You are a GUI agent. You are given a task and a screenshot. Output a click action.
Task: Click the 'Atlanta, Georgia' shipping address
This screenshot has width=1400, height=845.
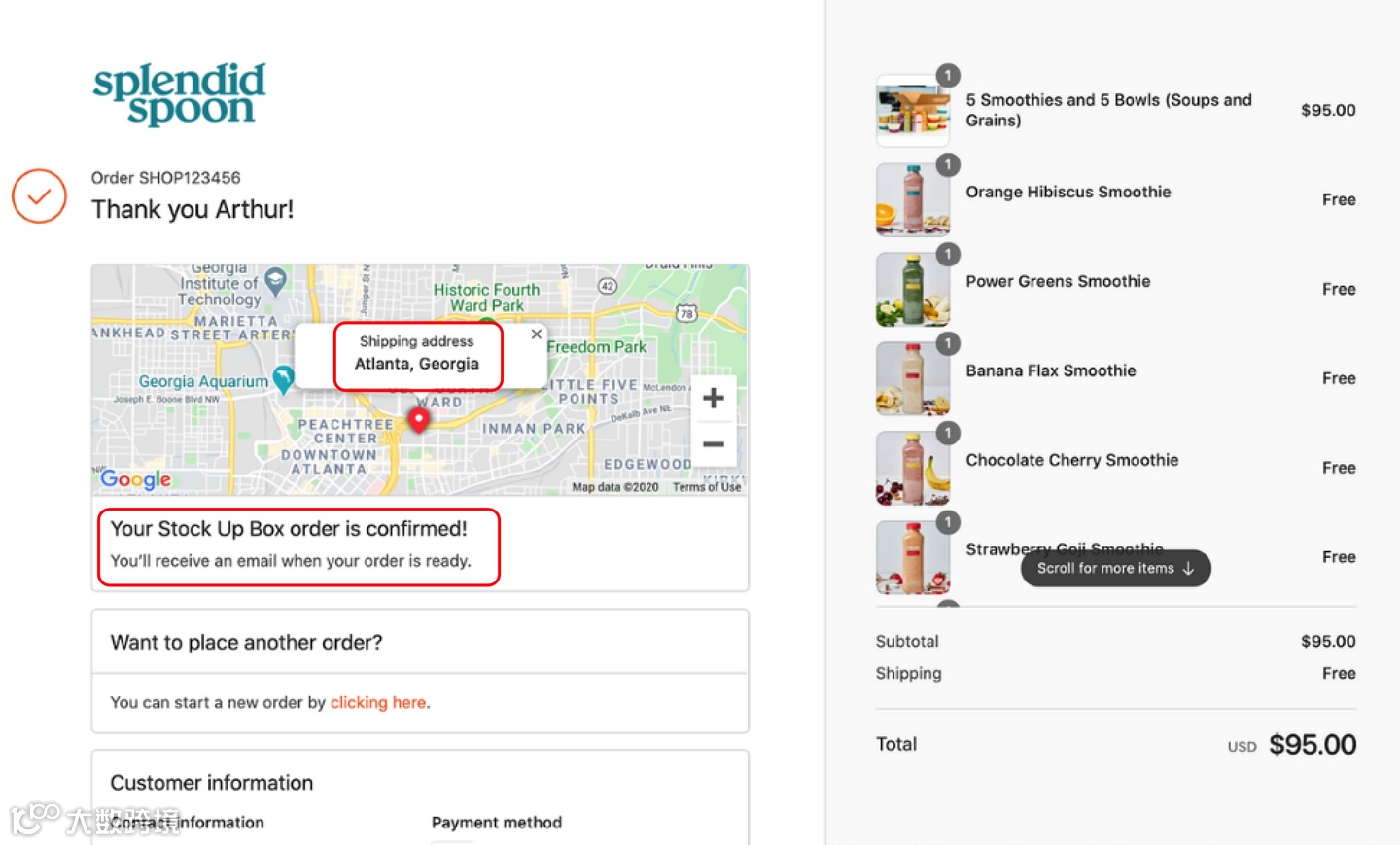pyautogui.click(x=417, y=364)
